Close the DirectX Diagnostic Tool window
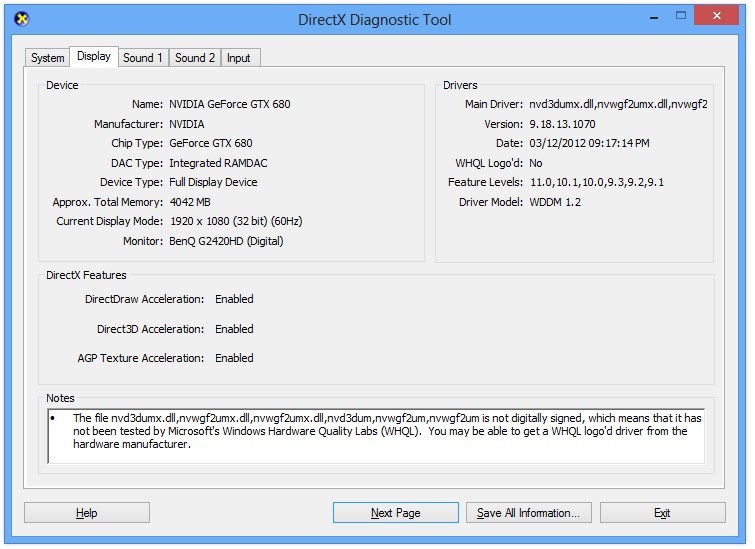Image resolution: width=755 pixels, height=549 pixels. [716, 15]
